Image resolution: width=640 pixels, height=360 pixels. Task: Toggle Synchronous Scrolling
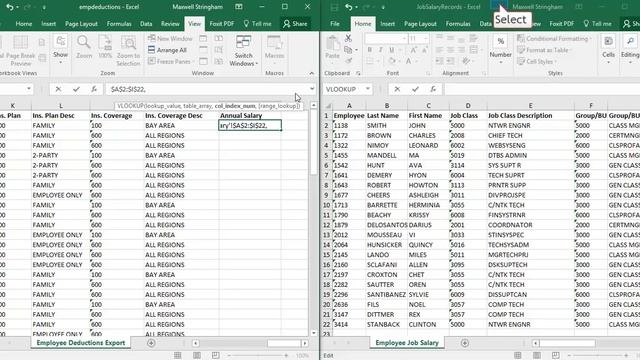pos(219,50)
